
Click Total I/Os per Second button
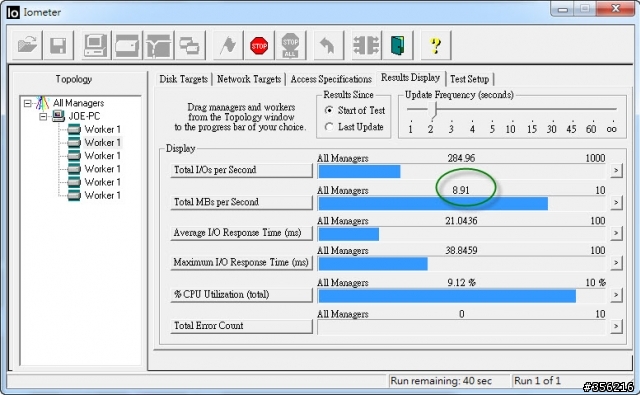241,170
